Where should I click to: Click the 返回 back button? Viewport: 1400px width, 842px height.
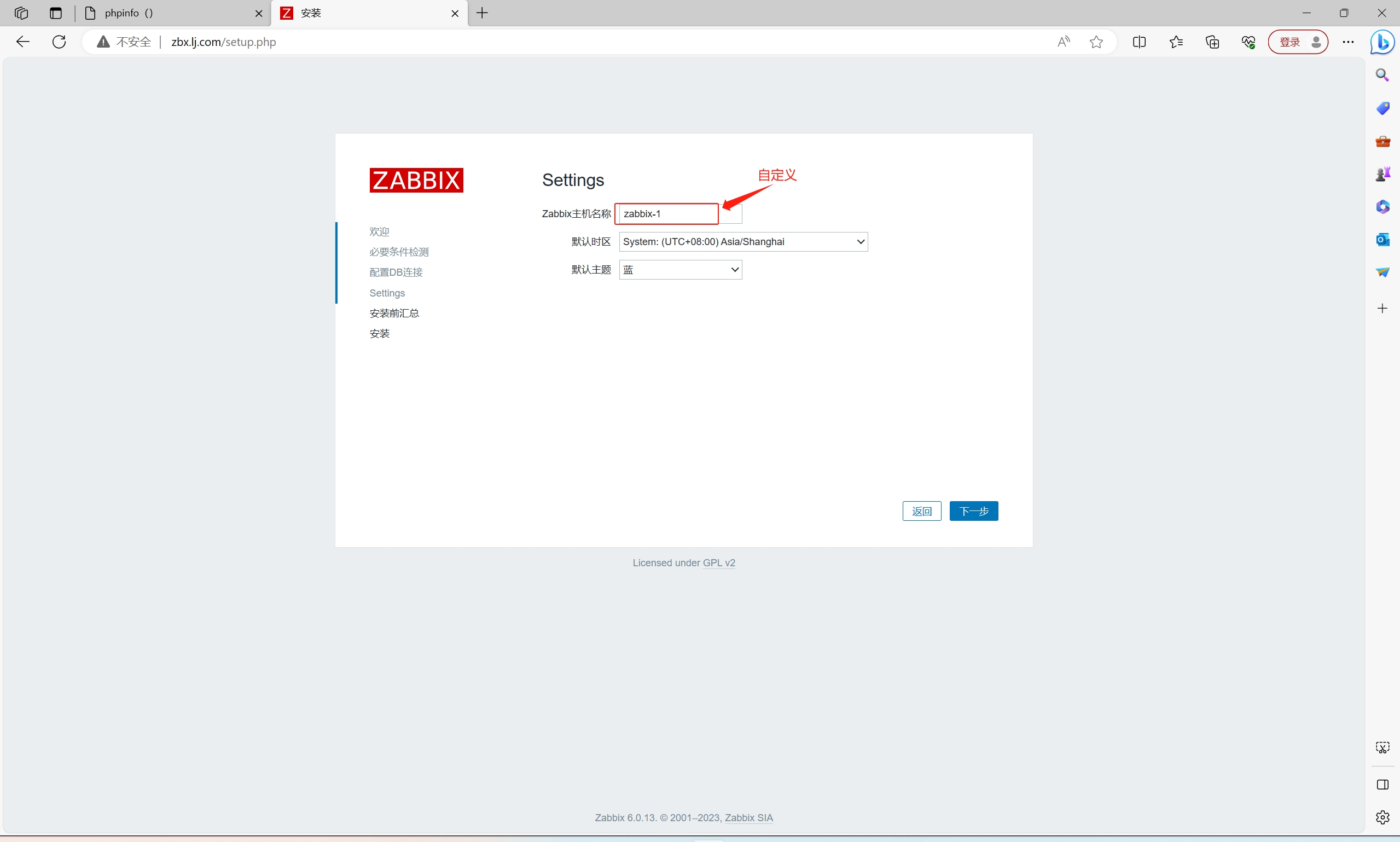(921, 511)
